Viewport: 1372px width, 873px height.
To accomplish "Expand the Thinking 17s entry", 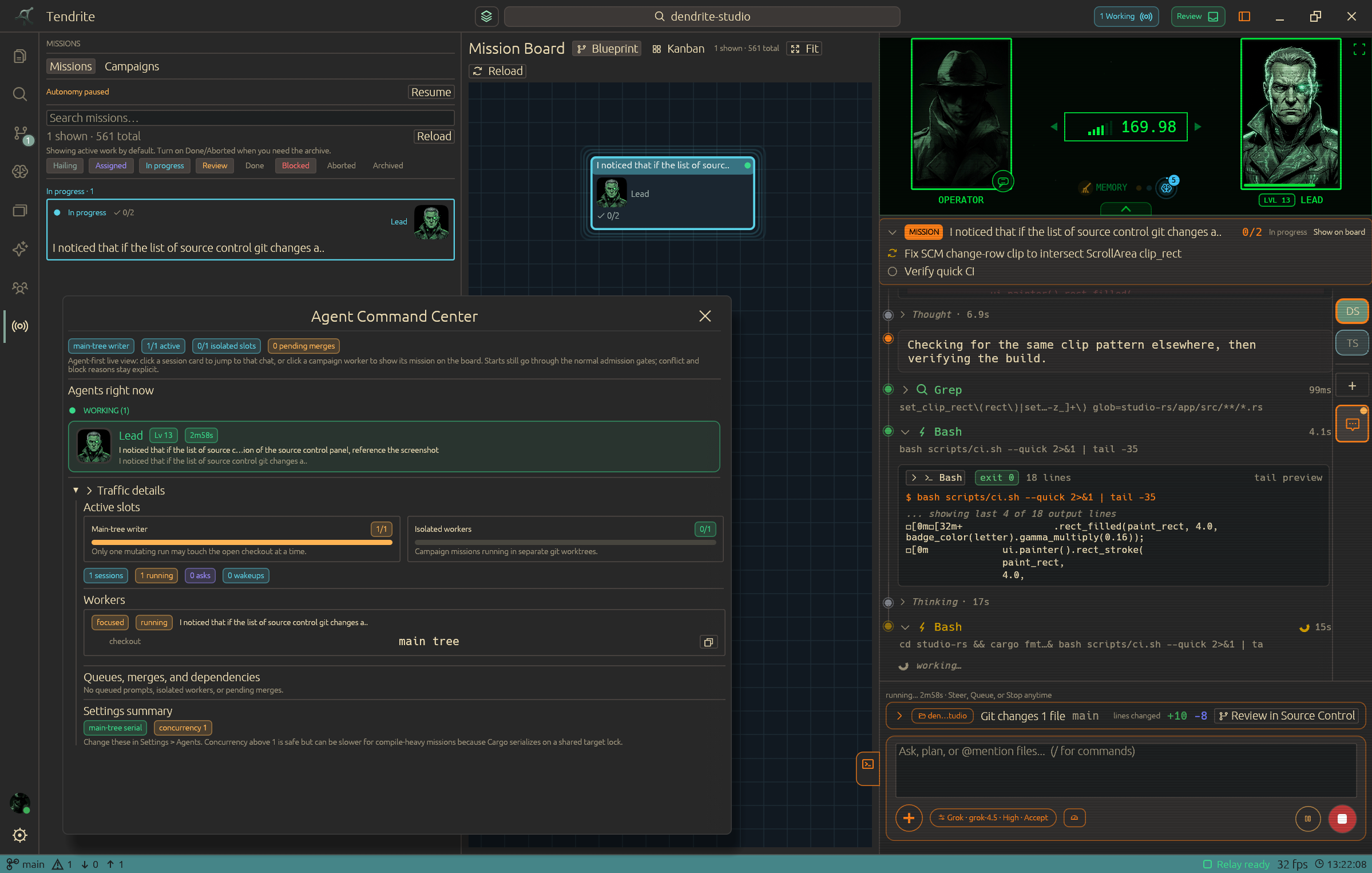I will (x=903, y=602).
